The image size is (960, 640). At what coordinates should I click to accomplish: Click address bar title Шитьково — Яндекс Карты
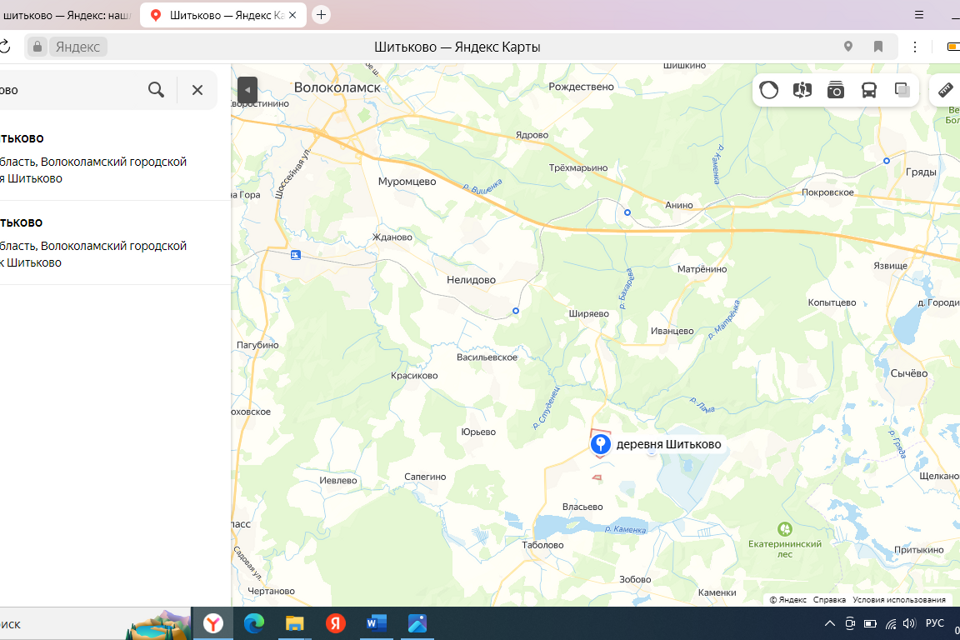pyautogui.click(x=457, y=47)
